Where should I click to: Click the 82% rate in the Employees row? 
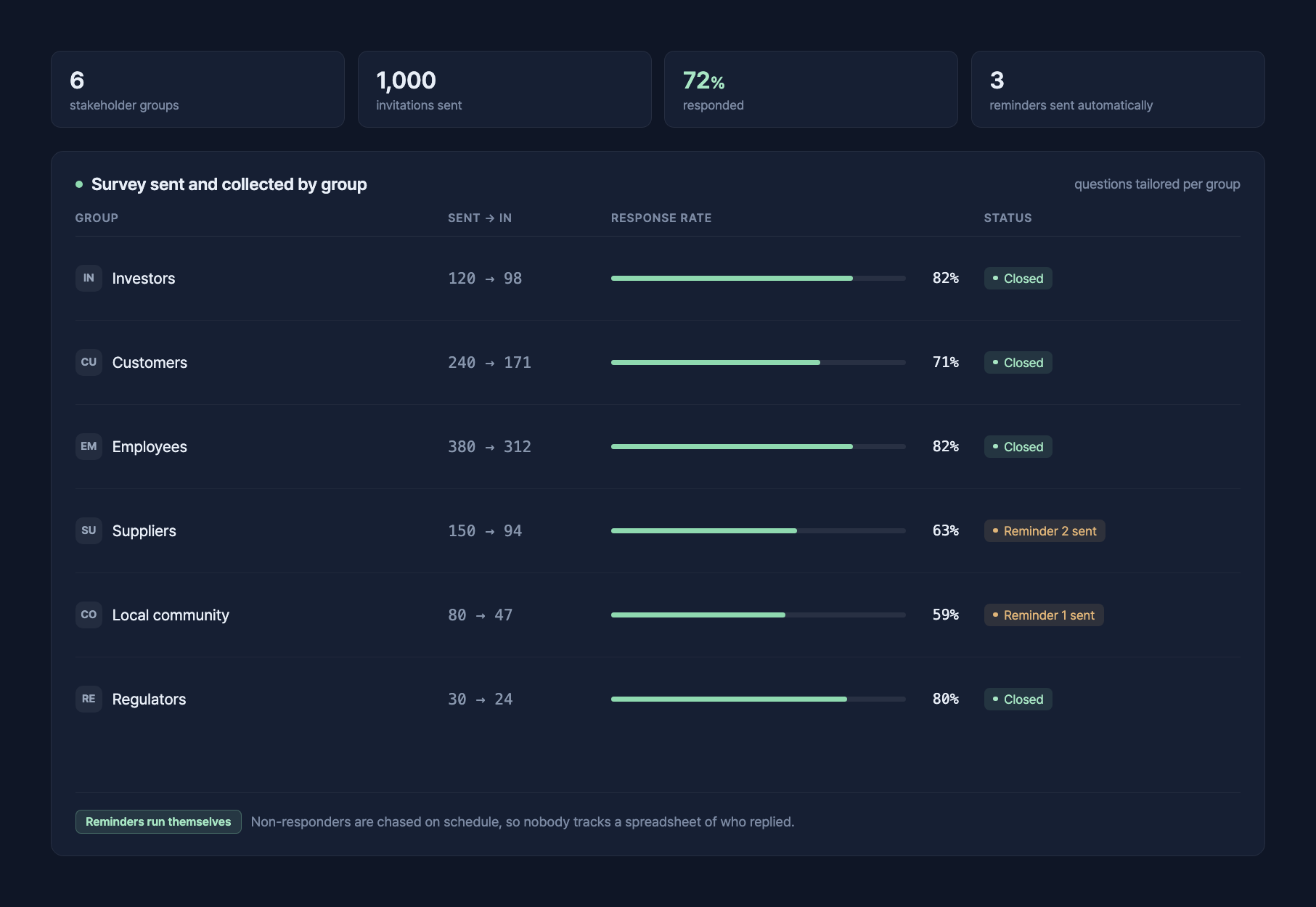(x=946, y=446)
